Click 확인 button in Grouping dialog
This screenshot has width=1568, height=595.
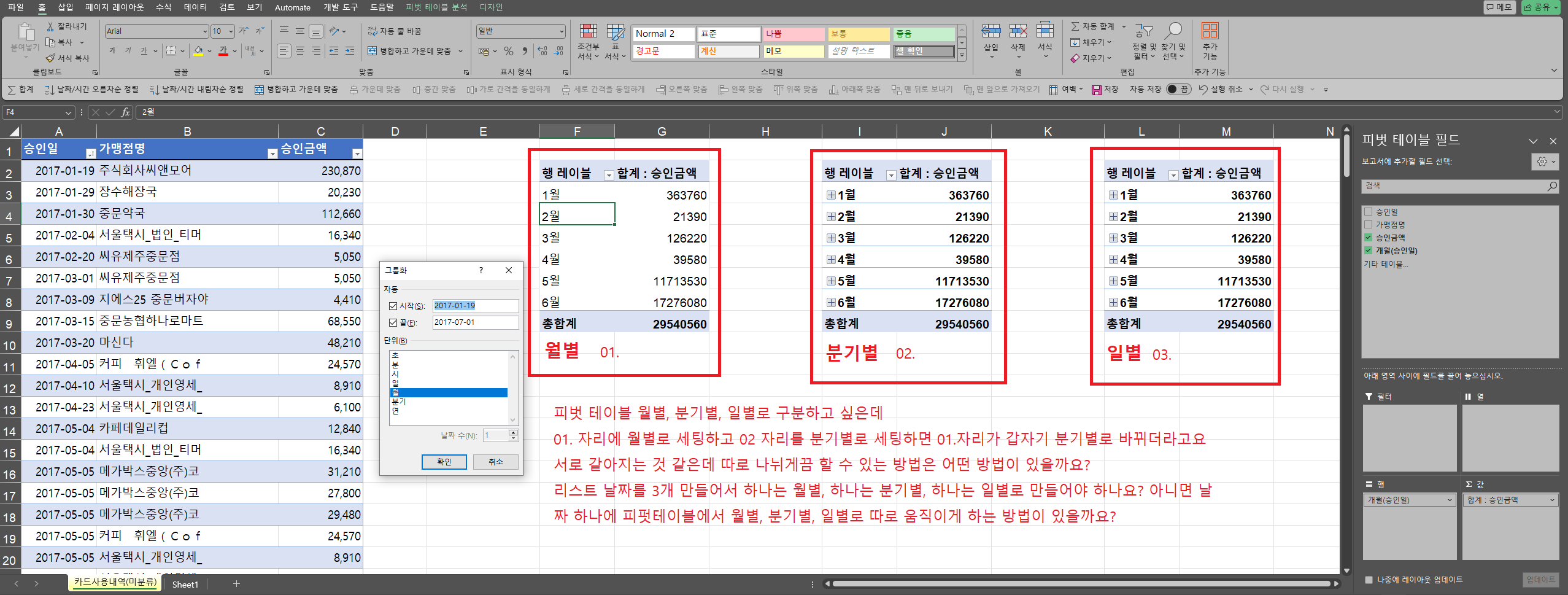444,462
